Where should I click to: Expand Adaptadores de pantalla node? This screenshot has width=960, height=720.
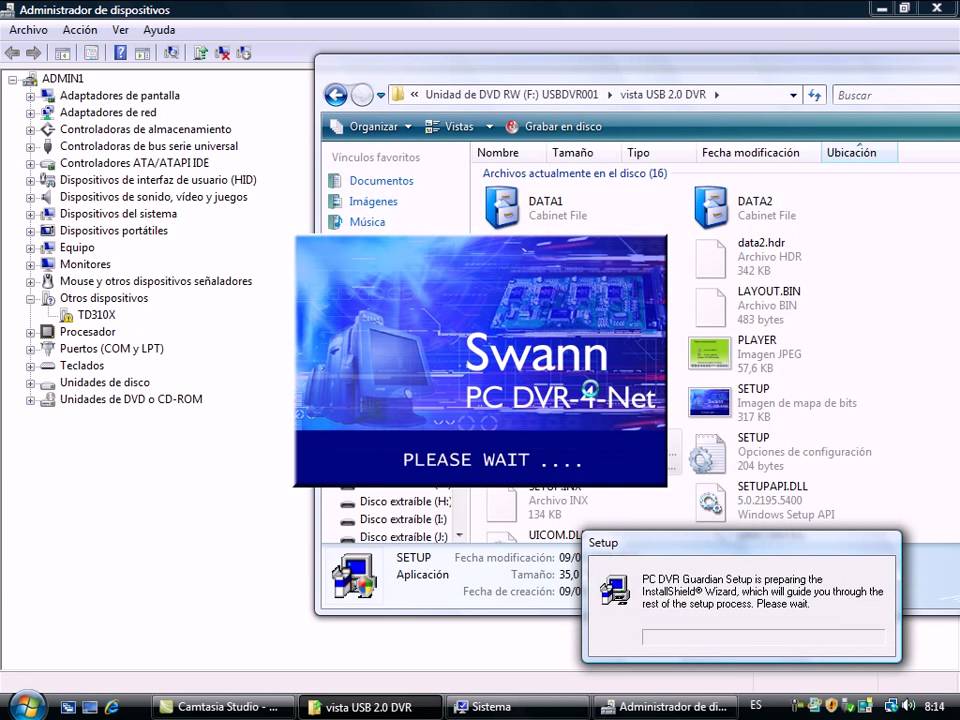[30, 97]
